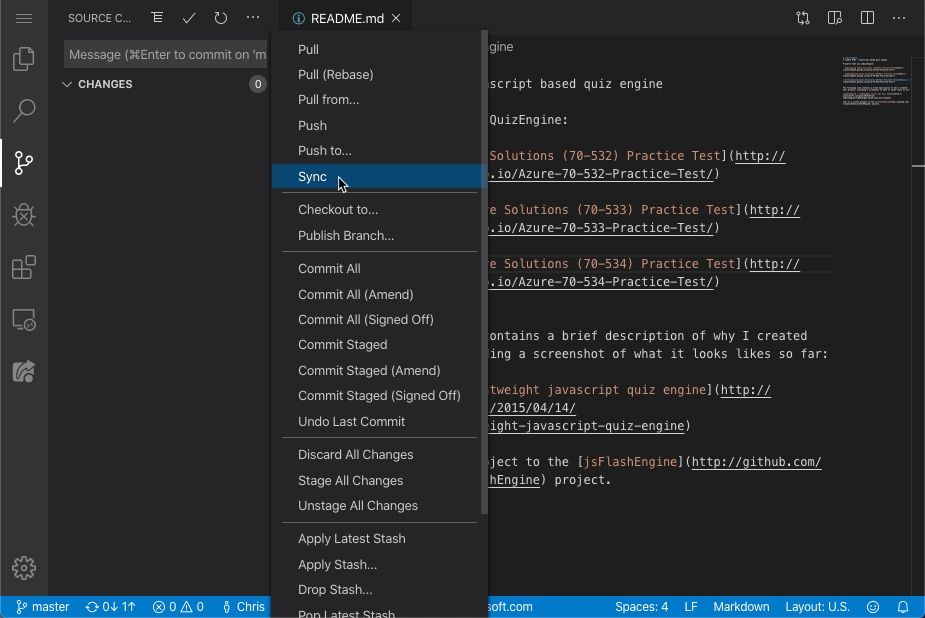This screenshot has width=925, height=618.
Task: Click the Refresh icon in Source Control
Action: (x=221, y=18)
